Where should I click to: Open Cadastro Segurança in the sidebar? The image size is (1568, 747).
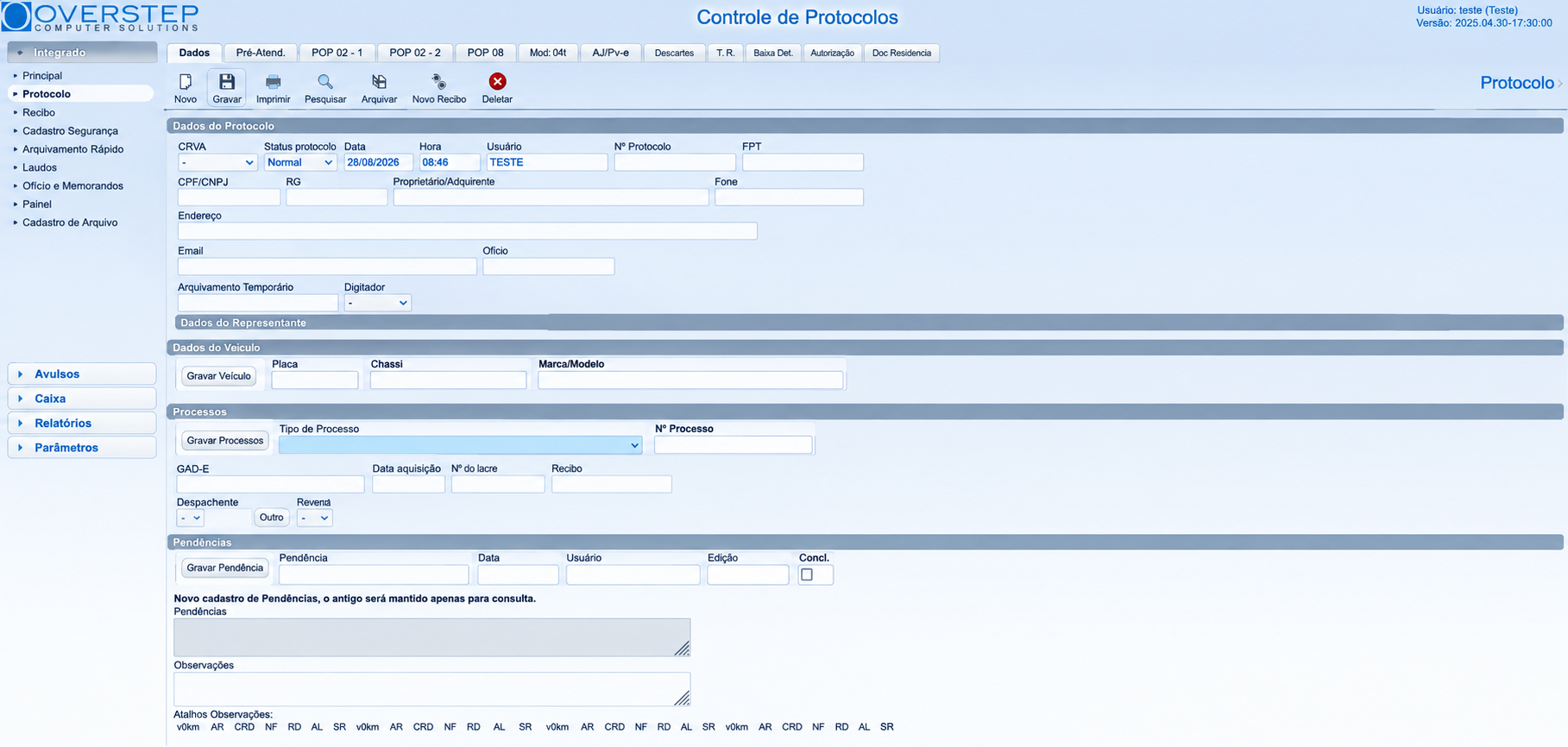coord(71,131)
